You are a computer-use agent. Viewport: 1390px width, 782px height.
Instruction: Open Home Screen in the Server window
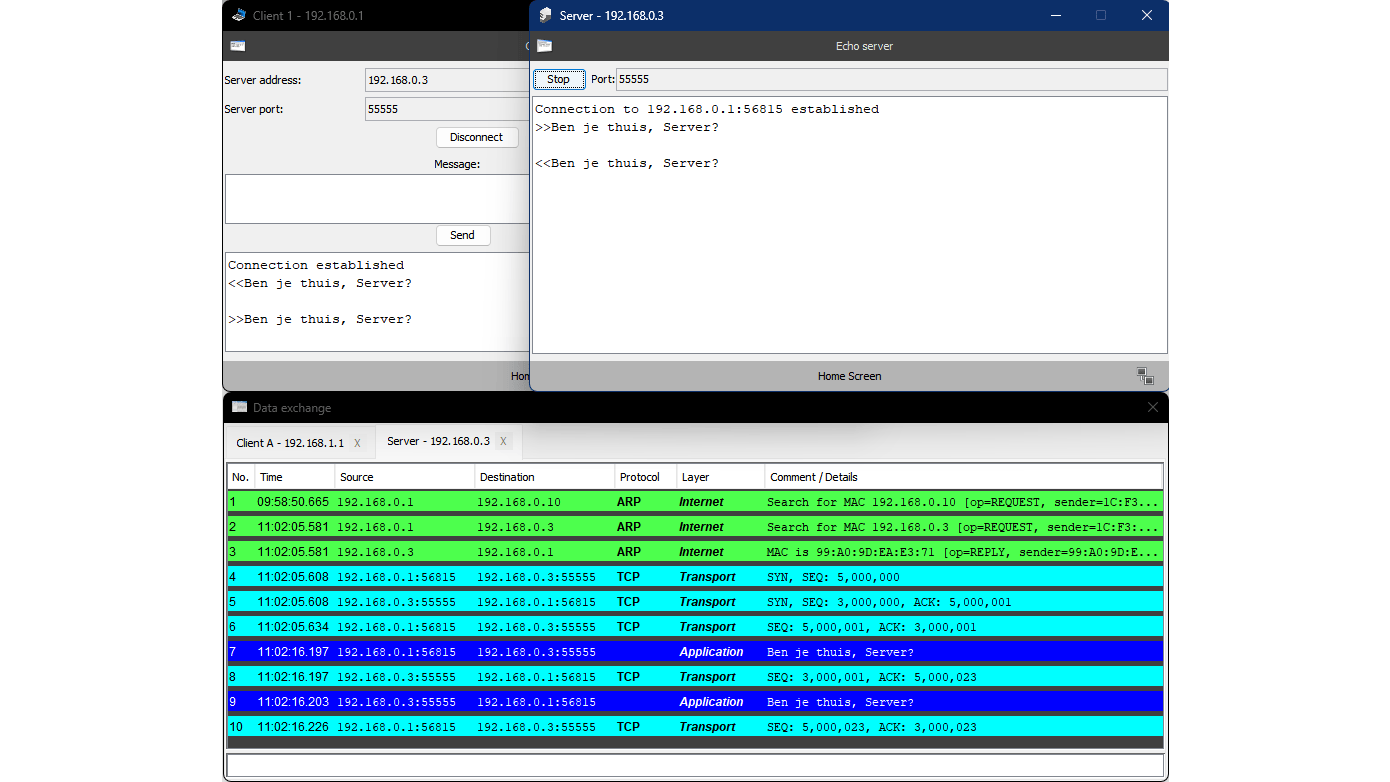click(850, 376)
